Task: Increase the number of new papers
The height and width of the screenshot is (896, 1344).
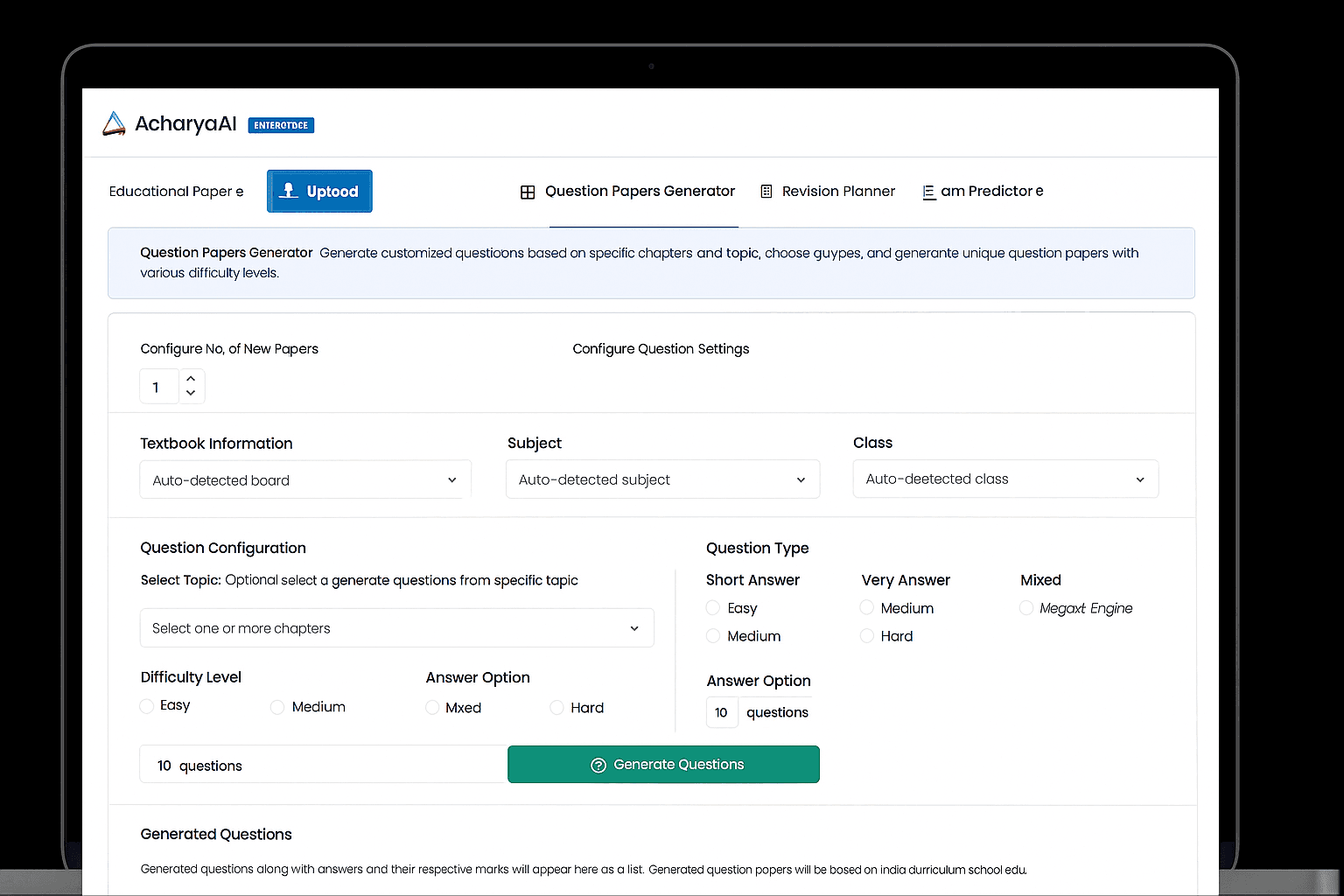Action: tap(191, 379)
